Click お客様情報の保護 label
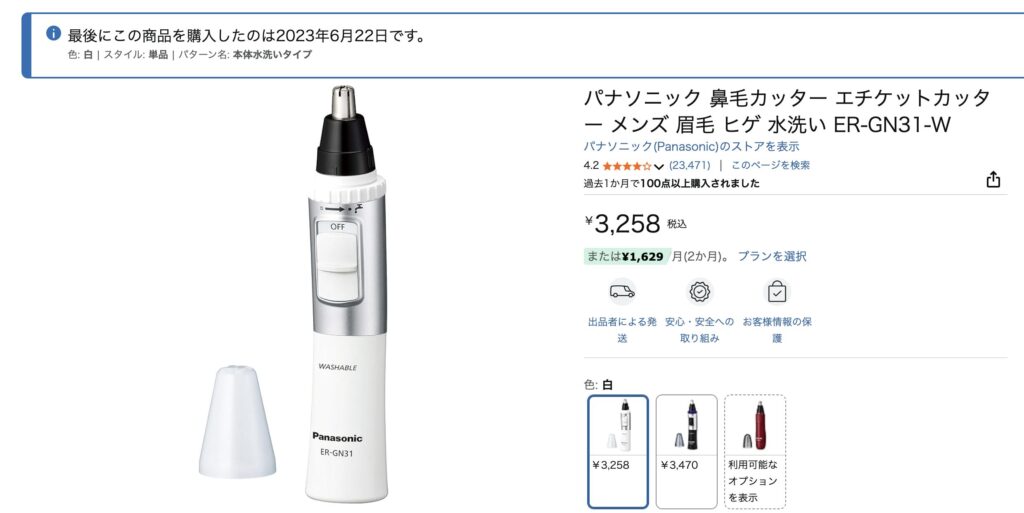The width and height of the screenshot is (1024, 513). click(x=777, y=330)
